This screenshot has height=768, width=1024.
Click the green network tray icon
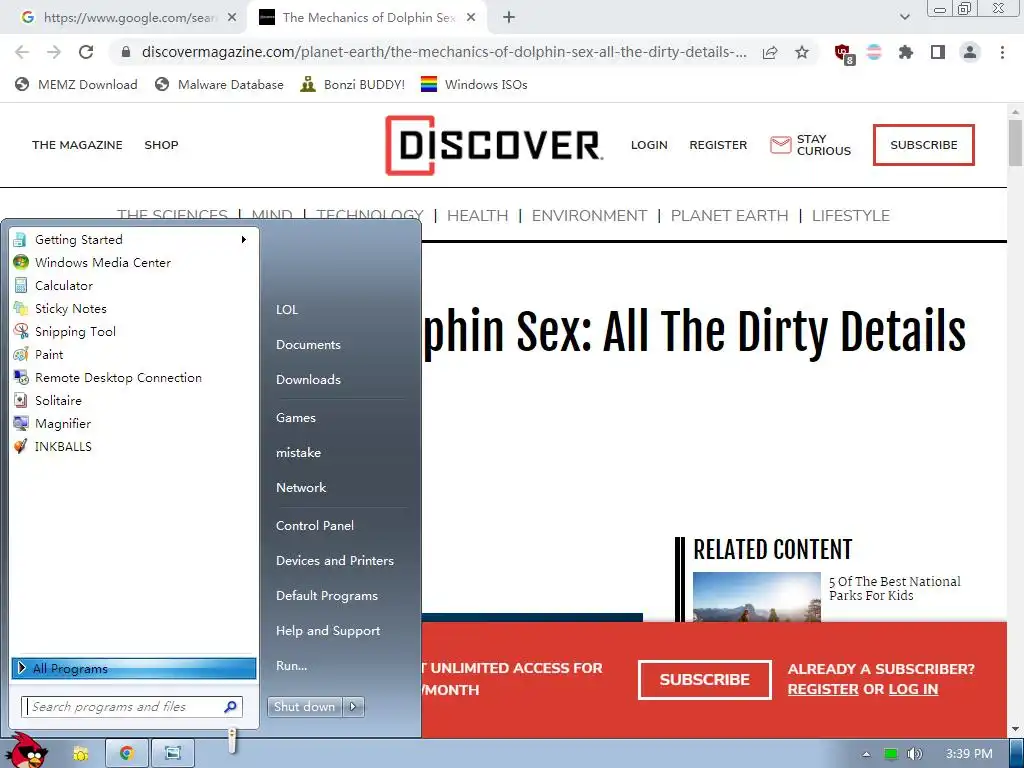click(x=891, y=754)
